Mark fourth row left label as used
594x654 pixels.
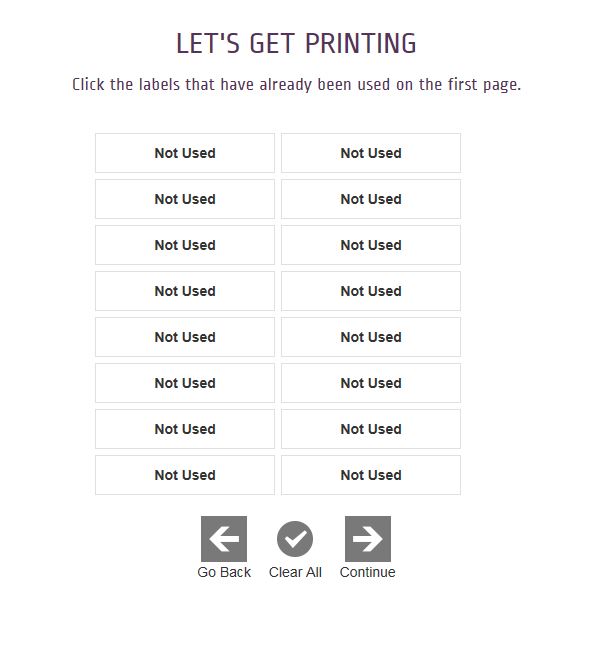tap(185, 291)
